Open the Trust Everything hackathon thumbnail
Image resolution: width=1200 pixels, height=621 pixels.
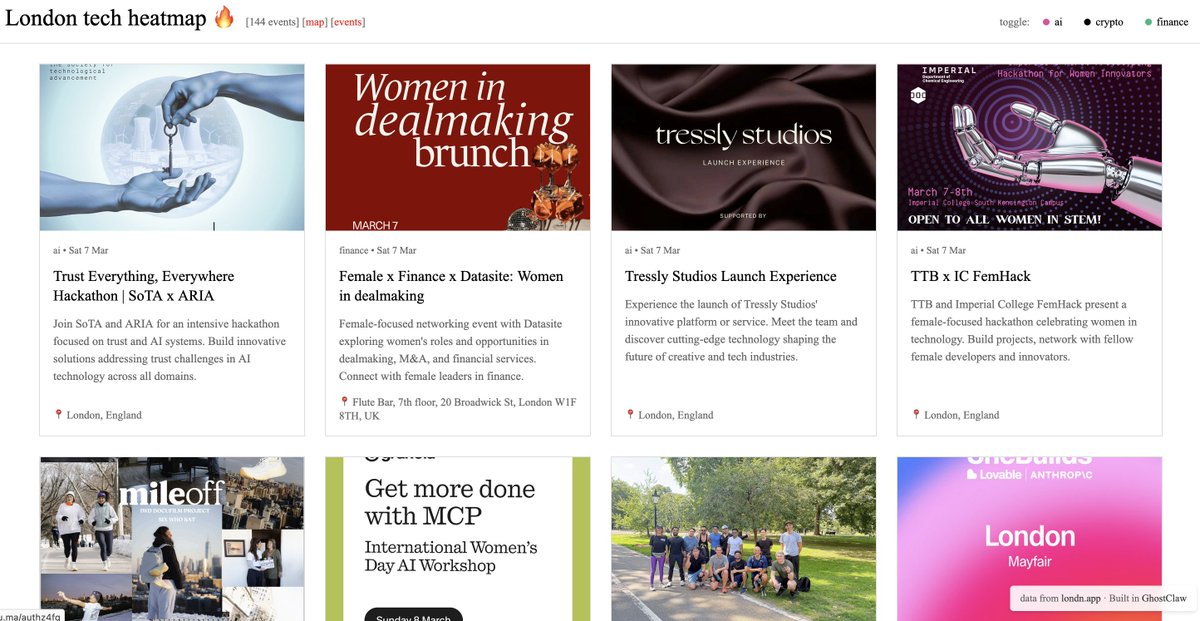pyautogui.click(x=172, y=148)
